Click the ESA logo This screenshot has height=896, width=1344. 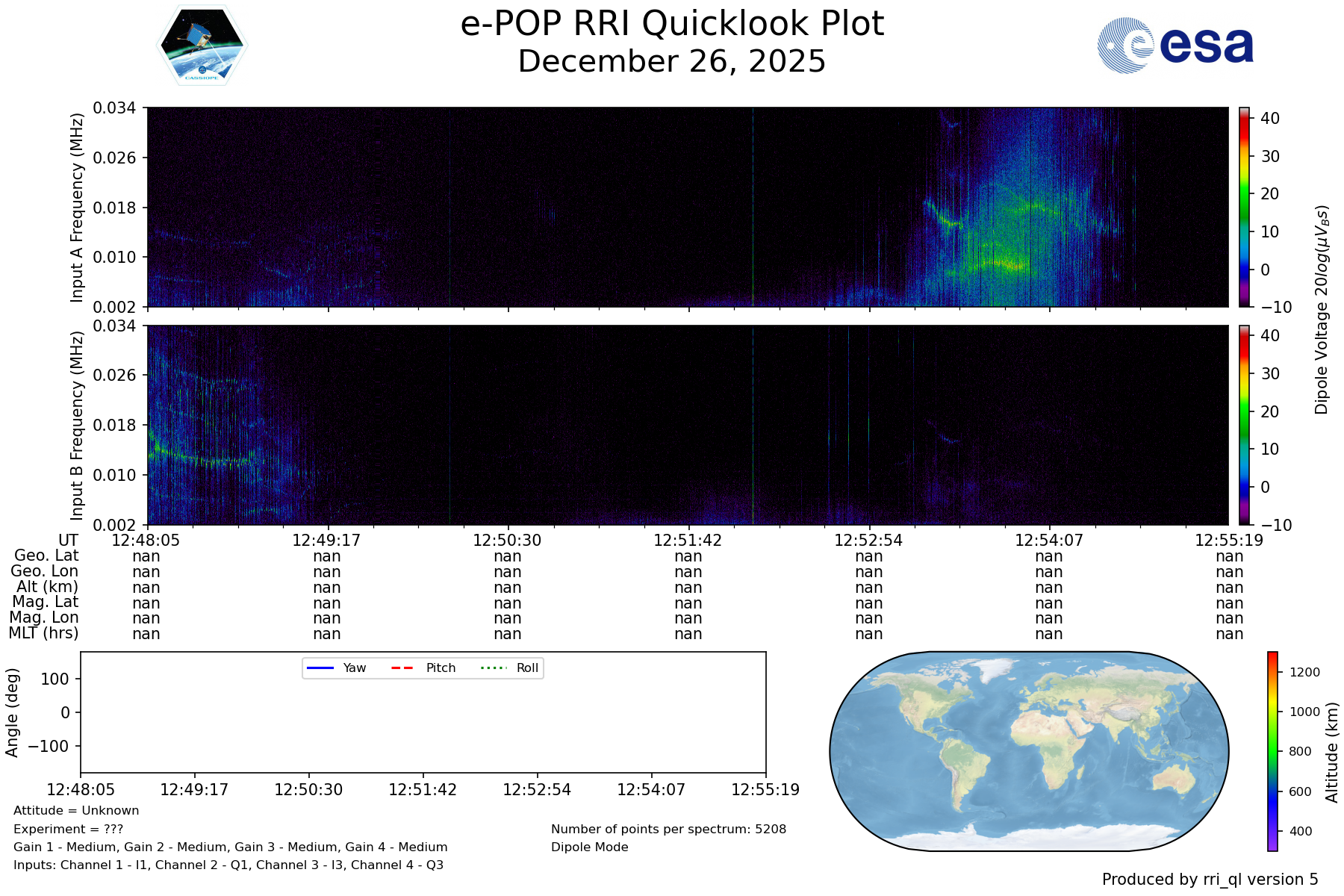tap(1175, 46)
